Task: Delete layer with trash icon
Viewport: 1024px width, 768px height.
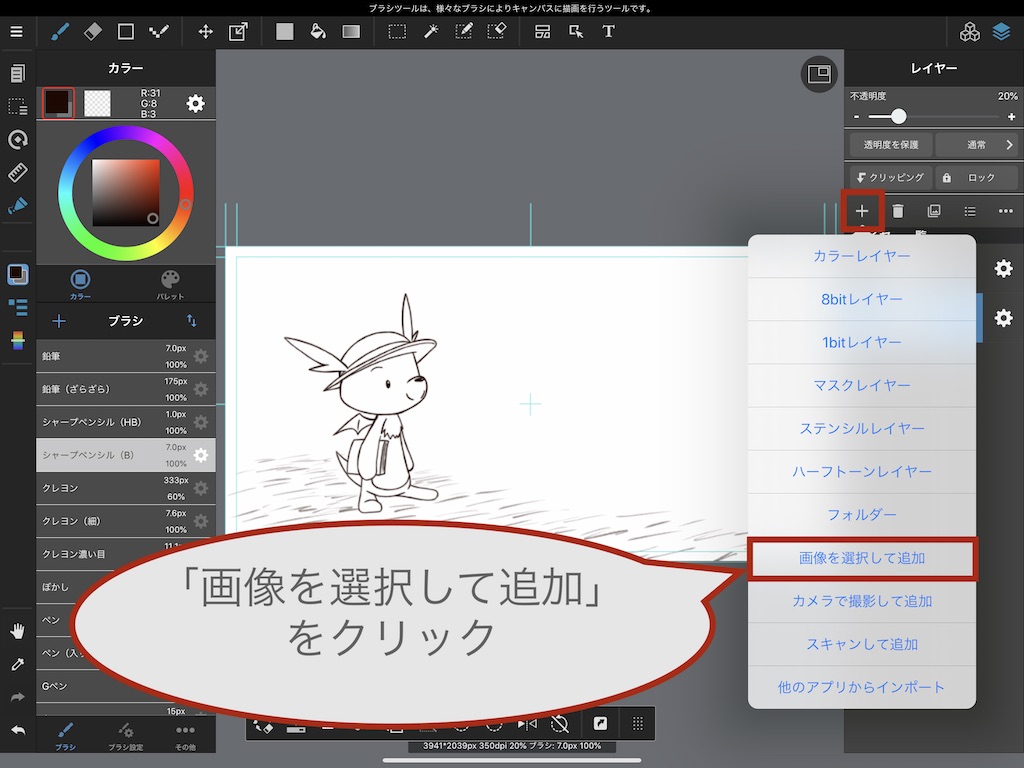Action: coord(898,211)
